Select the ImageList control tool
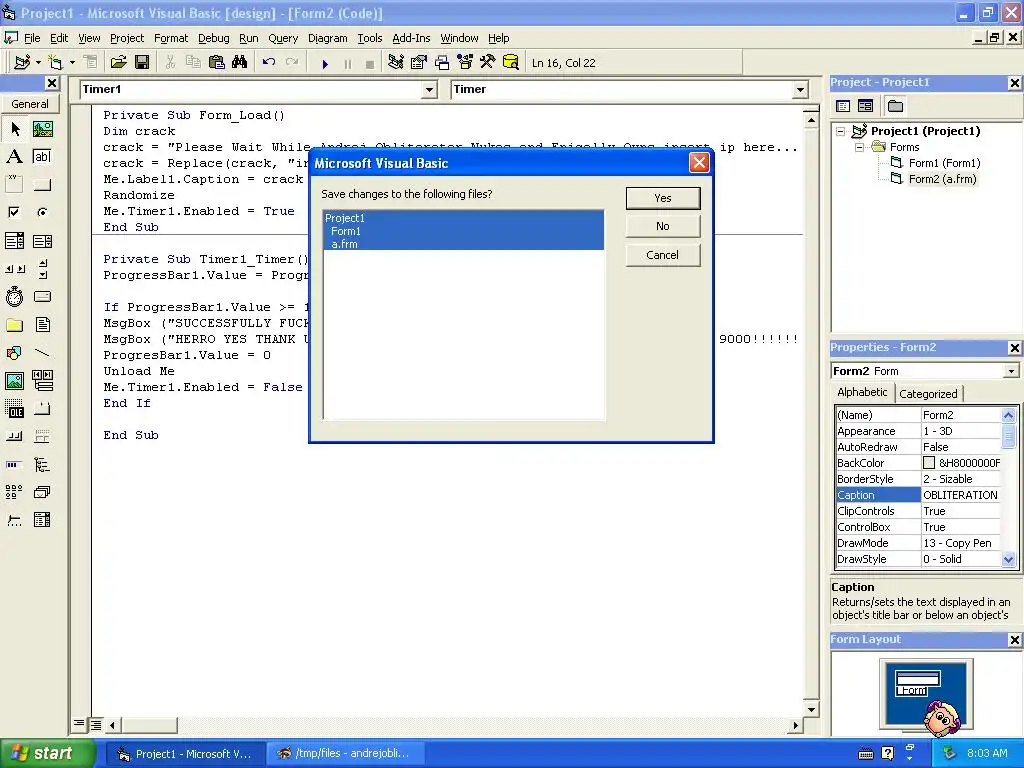1024x768 pixels. click(x=42, y=492)
